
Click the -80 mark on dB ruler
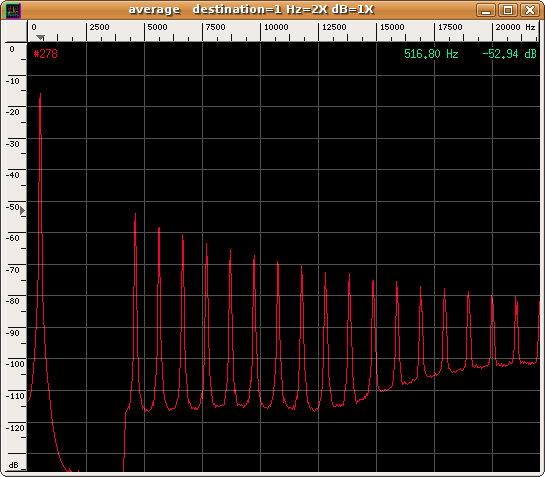13,301
